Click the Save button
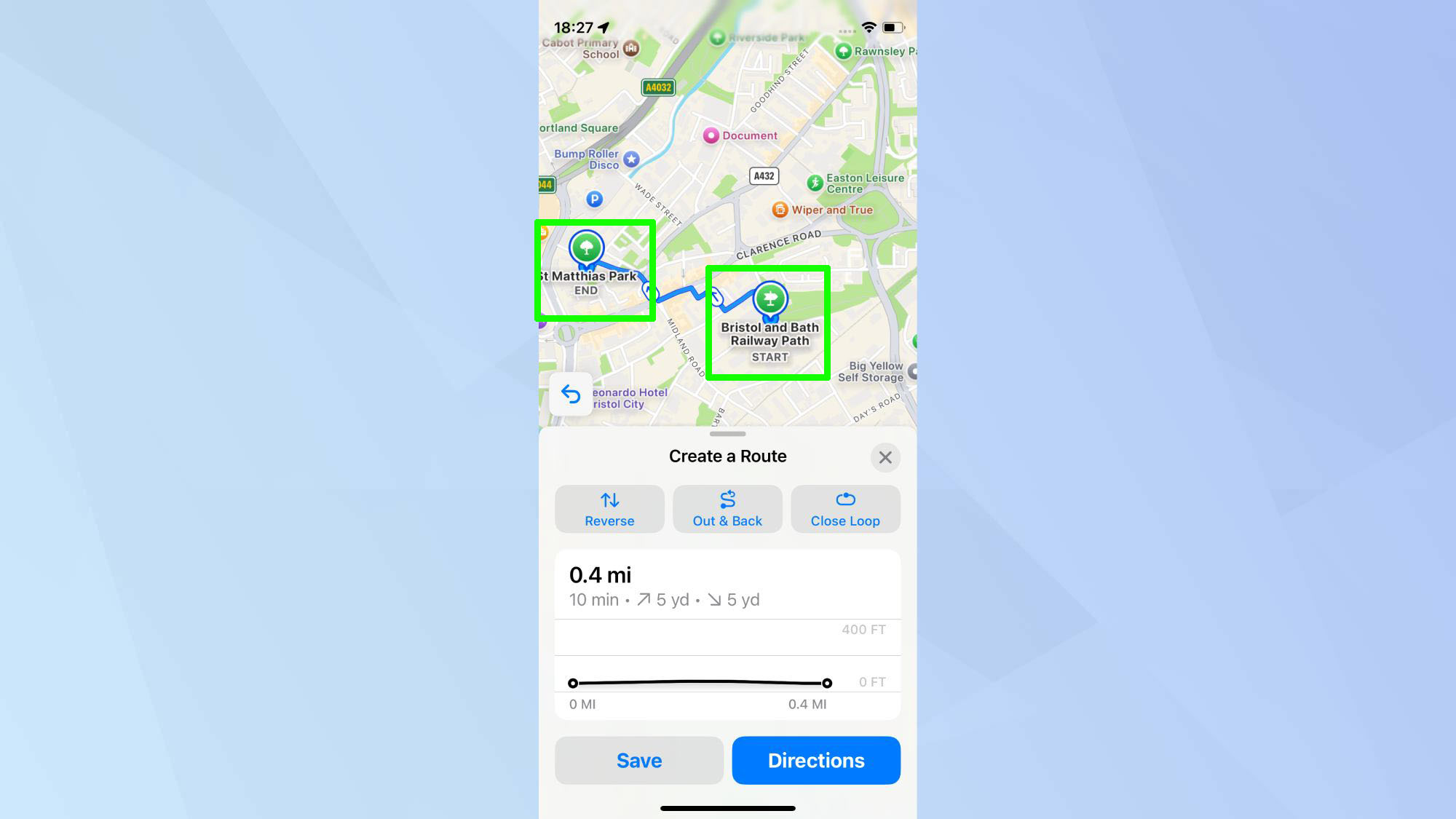 639,760
